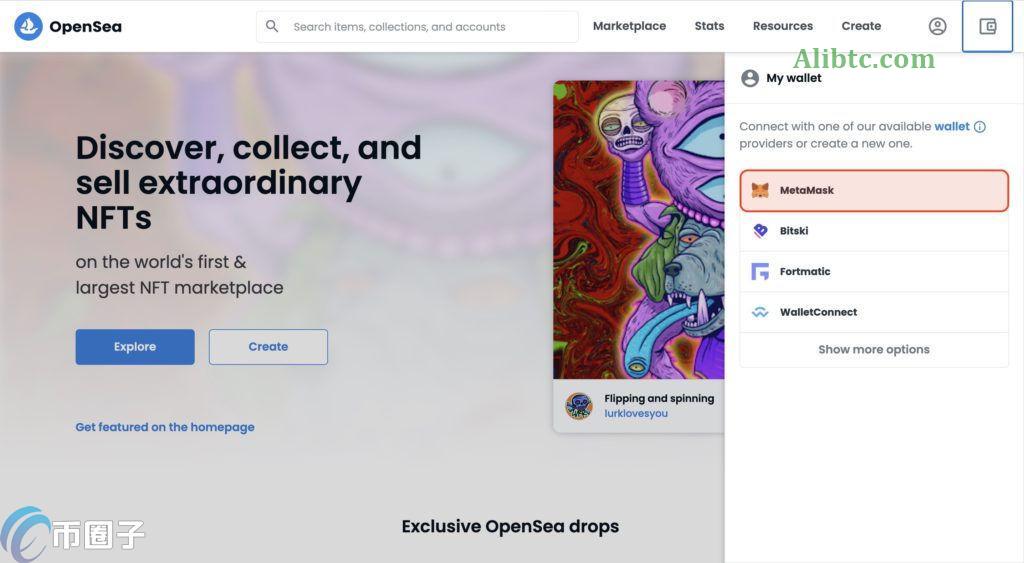Click the Bitski wallet icon
This screenshot has width=1024, height=563.
point(760,231)
